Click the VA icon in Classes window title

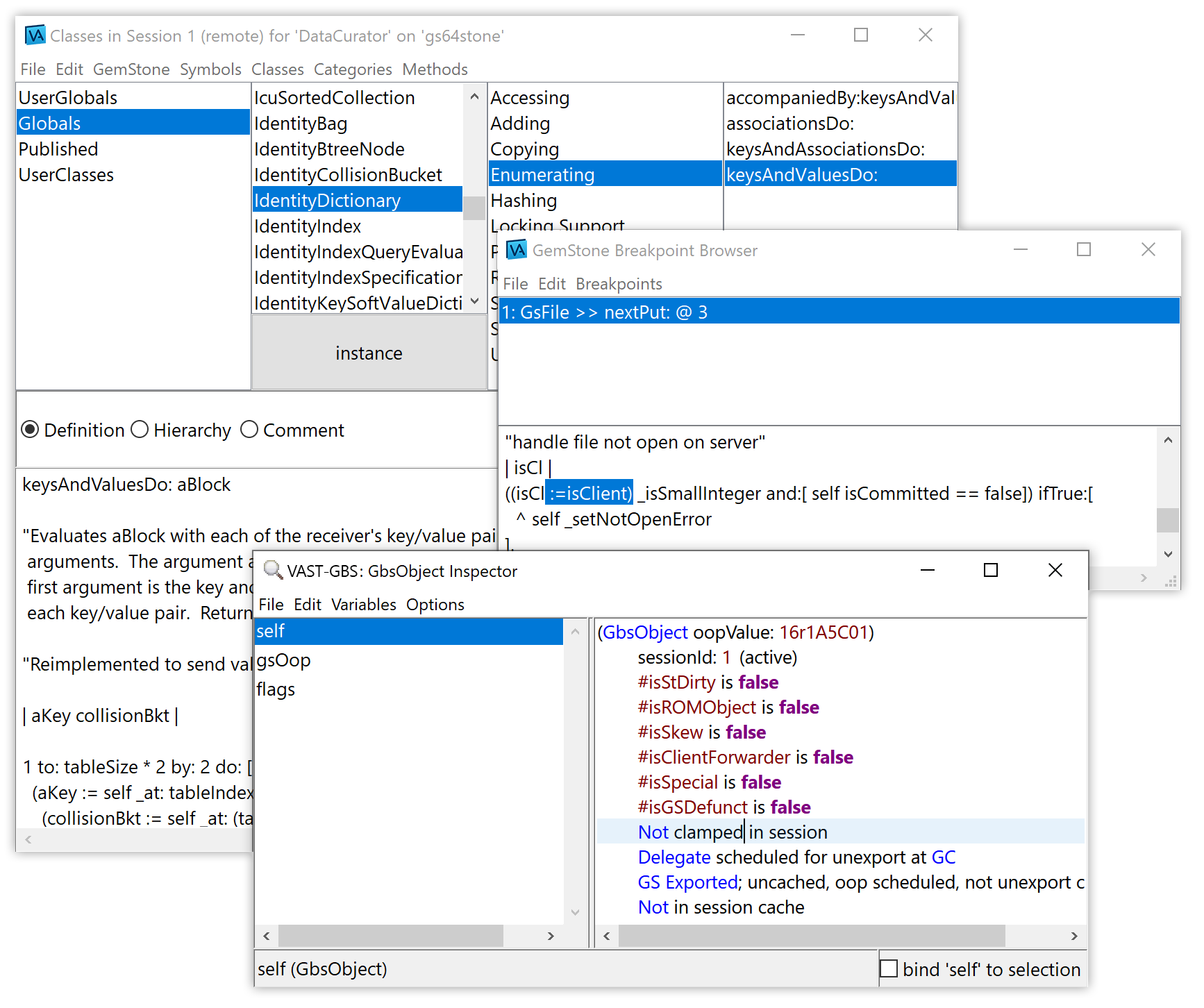[35, 35]
